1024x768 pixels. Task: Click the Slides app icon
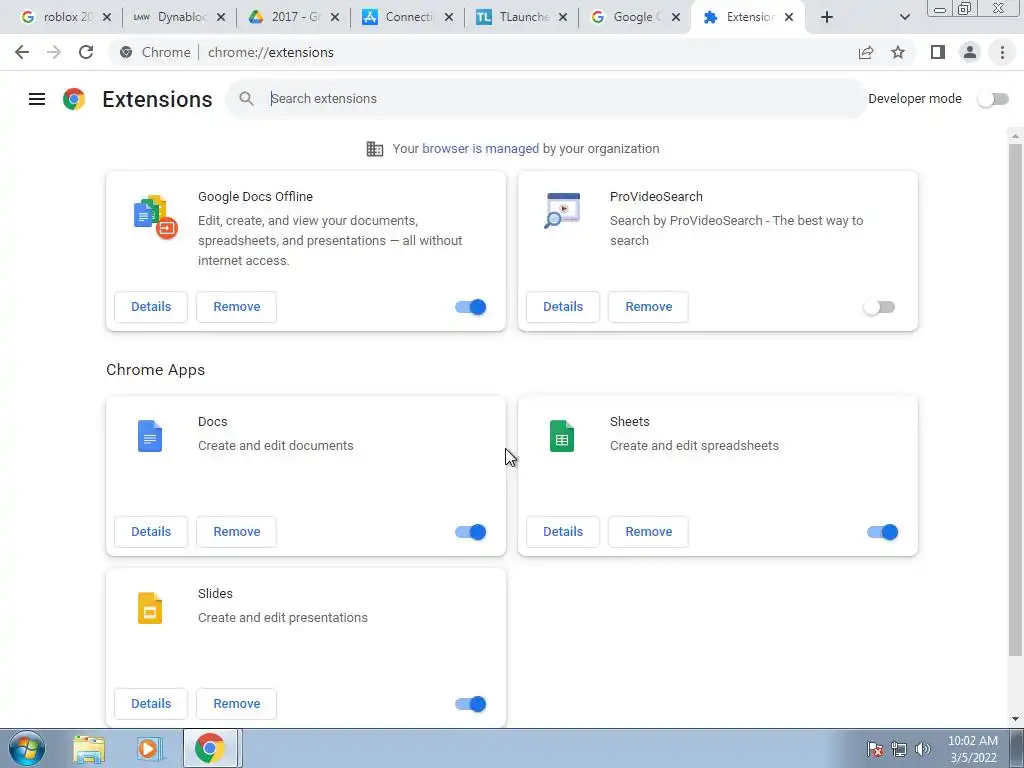150,608
